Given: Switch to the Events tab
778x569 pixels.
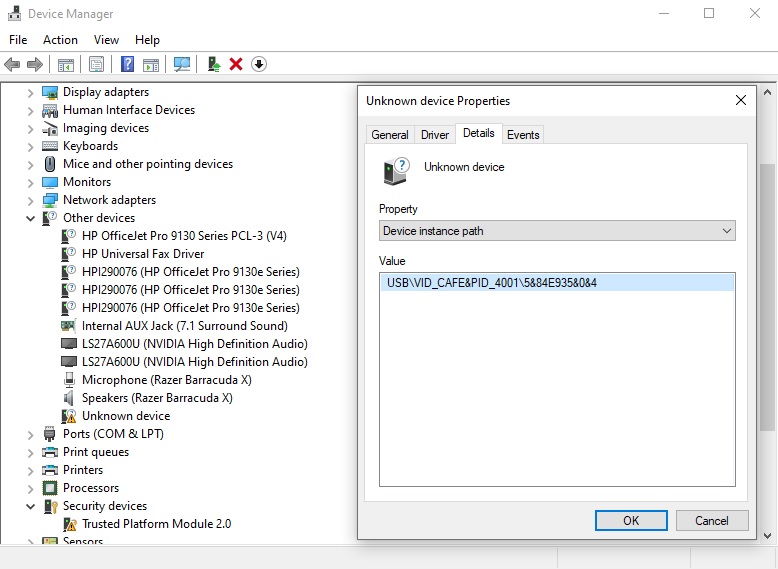Looking at the screenshot, I should 523,135.
